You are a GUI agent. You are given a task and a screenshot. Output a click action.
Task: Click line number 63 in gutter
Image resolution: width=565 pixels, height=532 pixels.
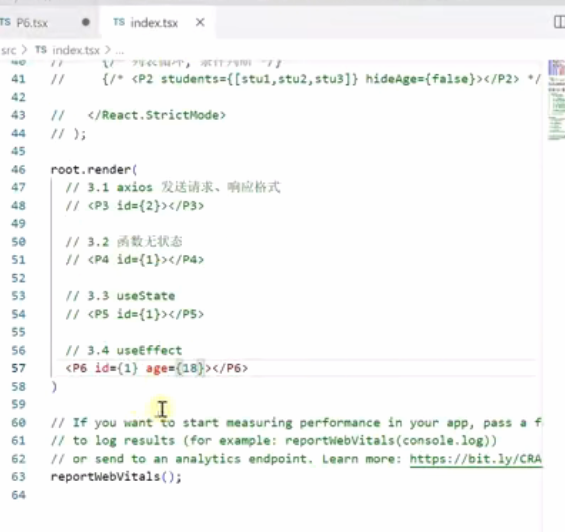(x=18, y=477)
